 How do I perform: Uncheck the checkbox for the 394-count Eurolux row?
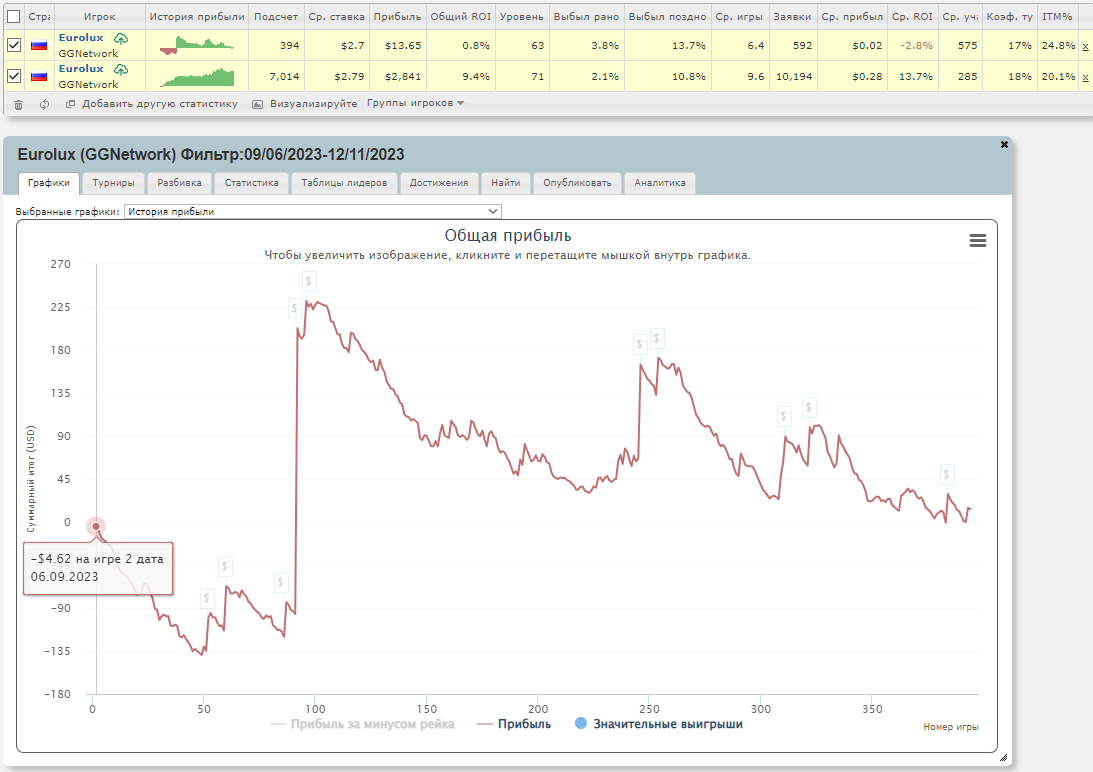pyautogui.click(x=14, y=45)
